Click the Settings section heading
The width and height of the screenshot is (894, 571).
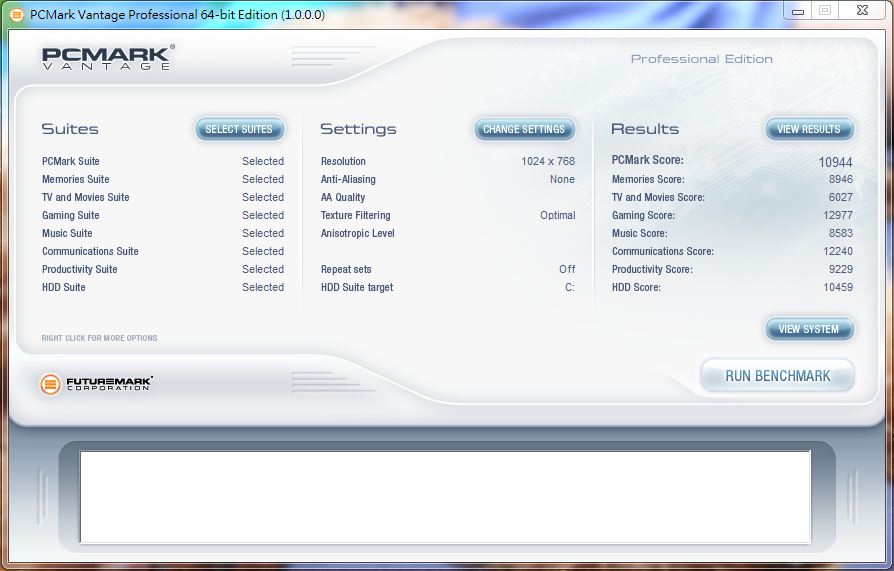click(x=358, y=129)
